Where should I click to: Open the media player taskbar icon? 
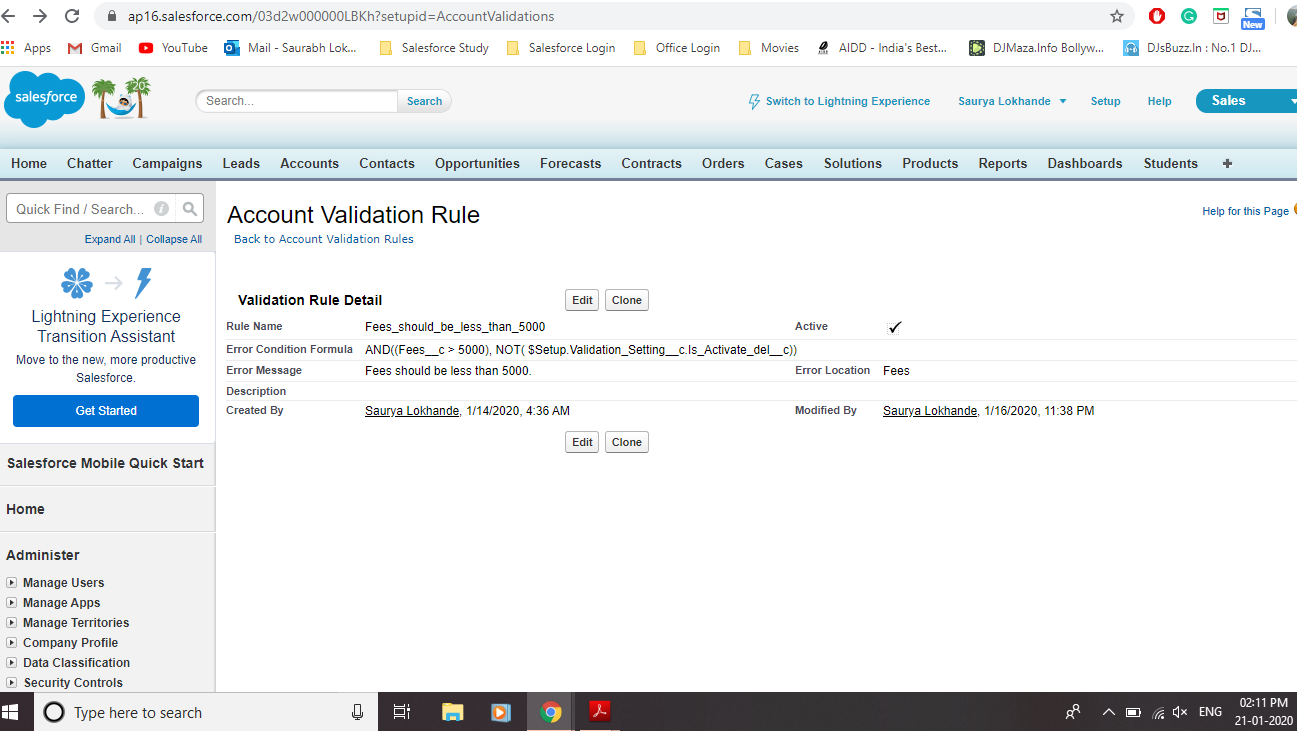point(501,712)
